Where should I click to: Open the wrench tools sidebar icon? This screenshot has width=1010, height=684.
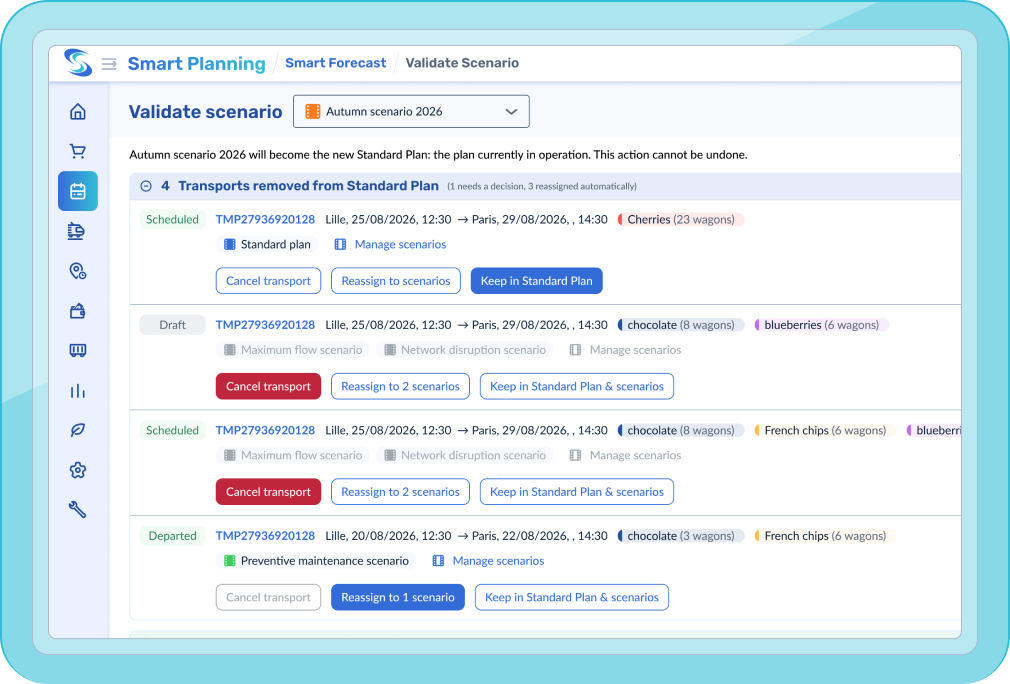[x=78, y=510]
